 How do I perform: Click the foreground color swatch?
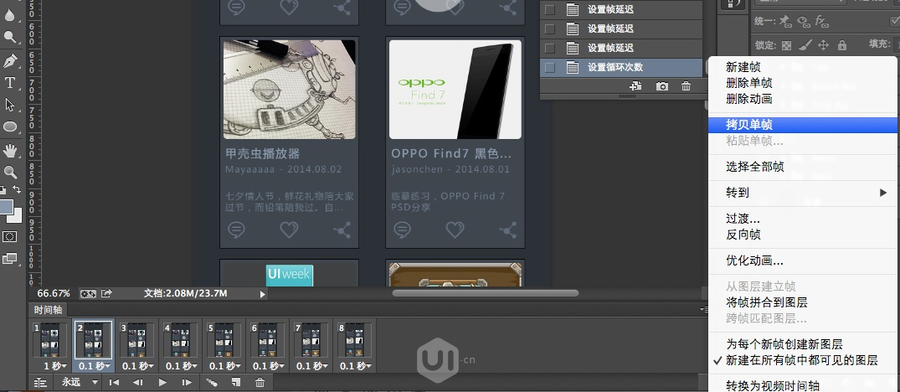point(6,207)
